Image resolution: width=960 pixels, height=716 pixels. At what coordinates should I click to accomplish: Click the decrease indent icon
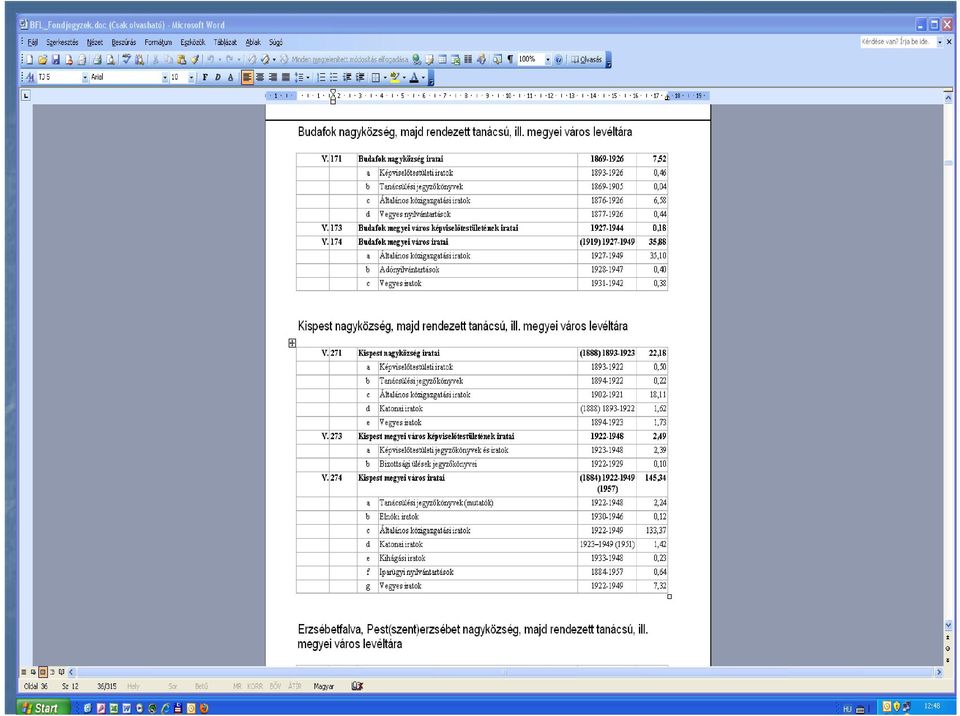[347, 77]
